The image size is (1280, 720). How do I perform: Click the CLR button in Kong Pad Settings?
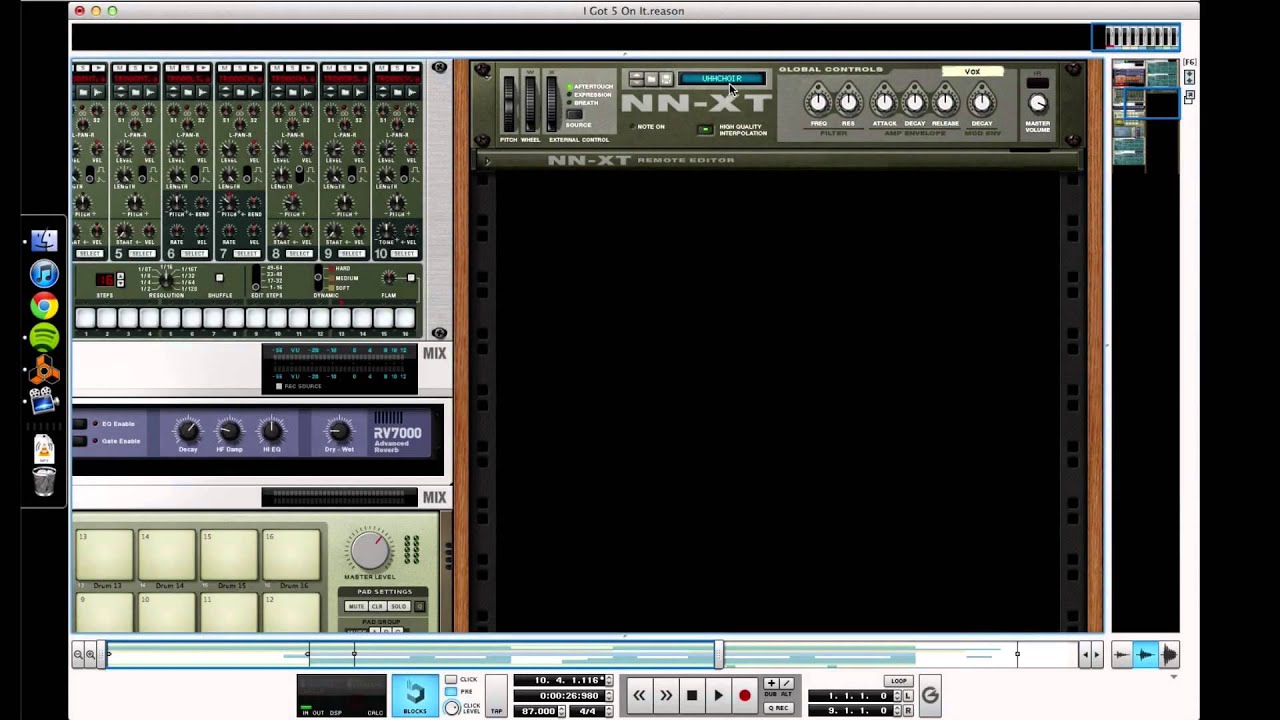pos(377,607)
